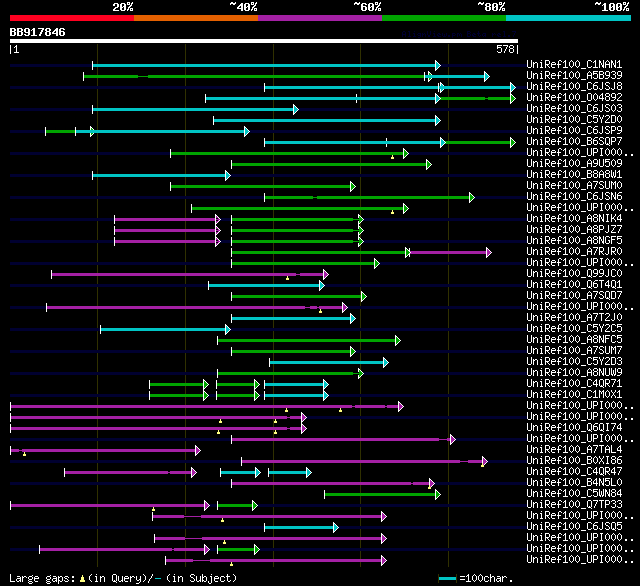Select UniRef100_C4QR47 hit name
Screen dimensions: 640x586
574,472
